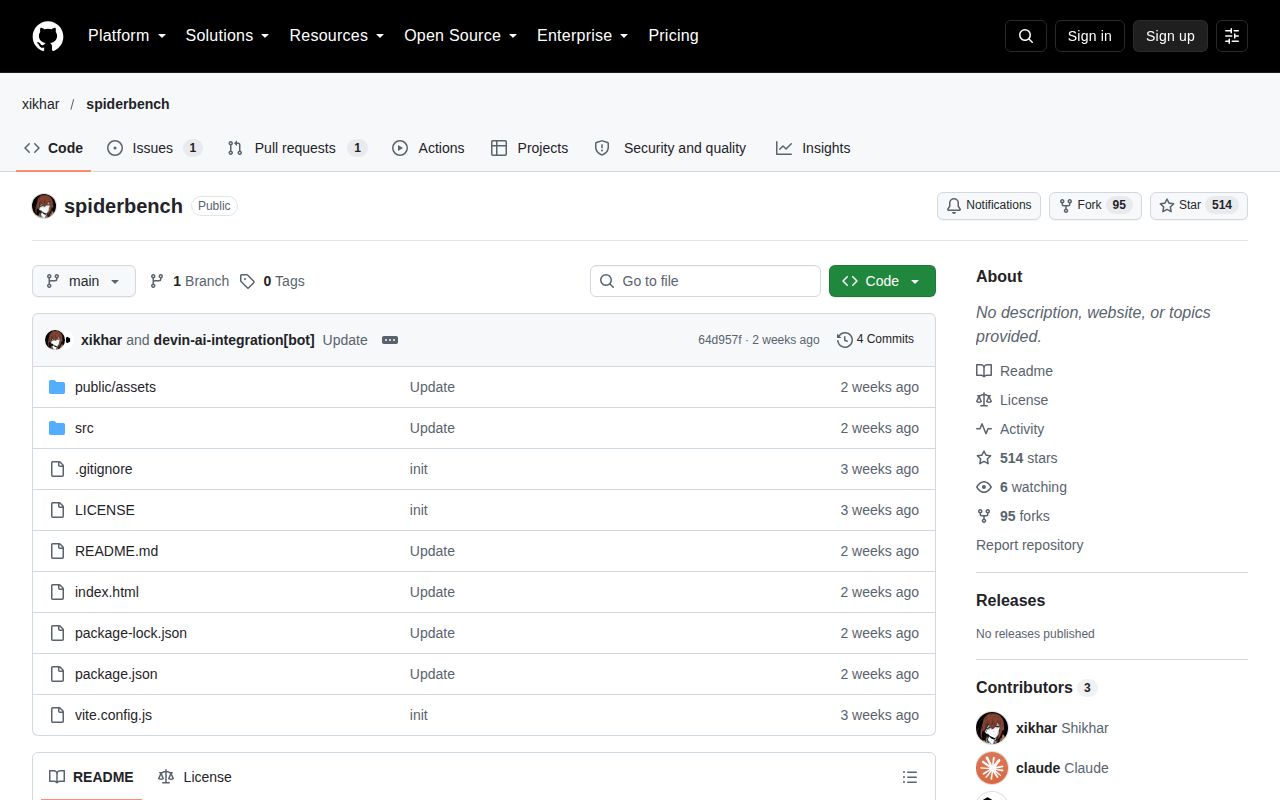Click repo owner avatar beside spiderbench title
The image size is (1280, 800).
(x=44, y=206)
